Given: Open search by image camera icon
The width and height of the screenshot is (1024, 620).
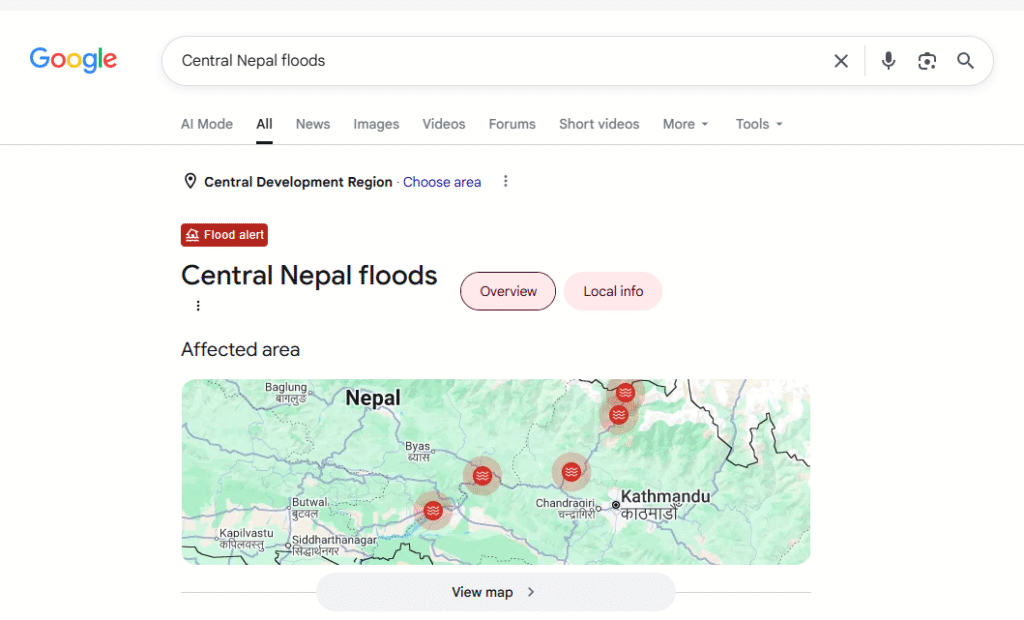Looking at the screenshot, I should point(927,61).
